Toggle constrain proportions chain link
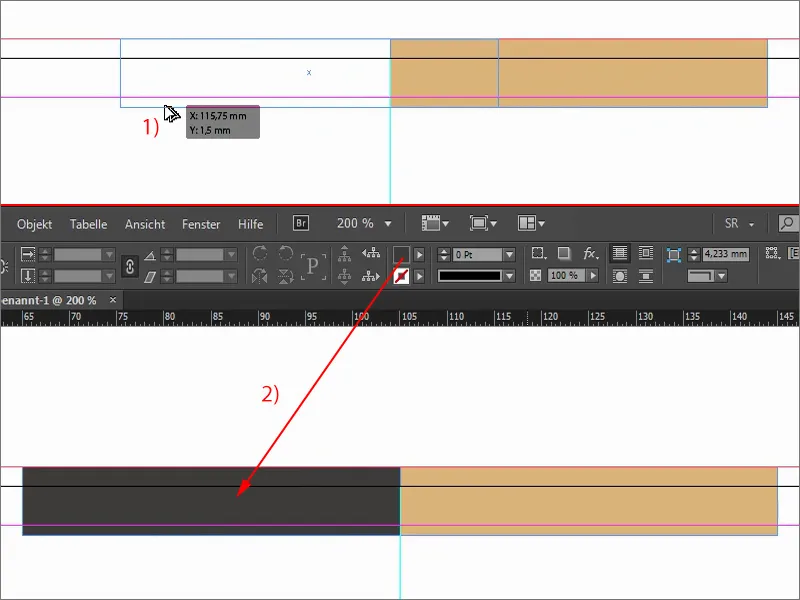The width and height of the screenshot is (800, 600). click(x=130, y=266)
